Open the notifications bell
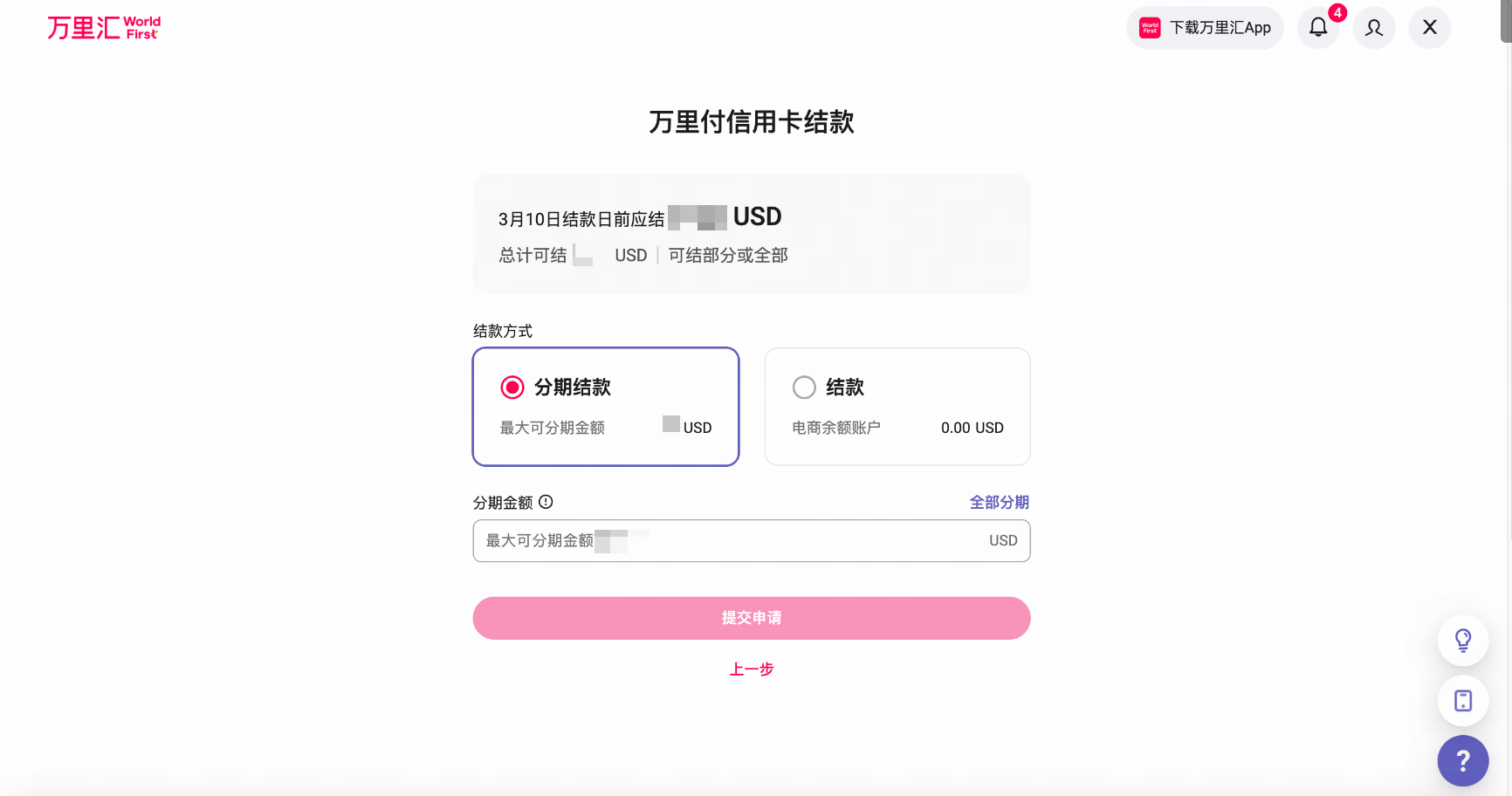The image size is (1512, 796). (1317, 28)
